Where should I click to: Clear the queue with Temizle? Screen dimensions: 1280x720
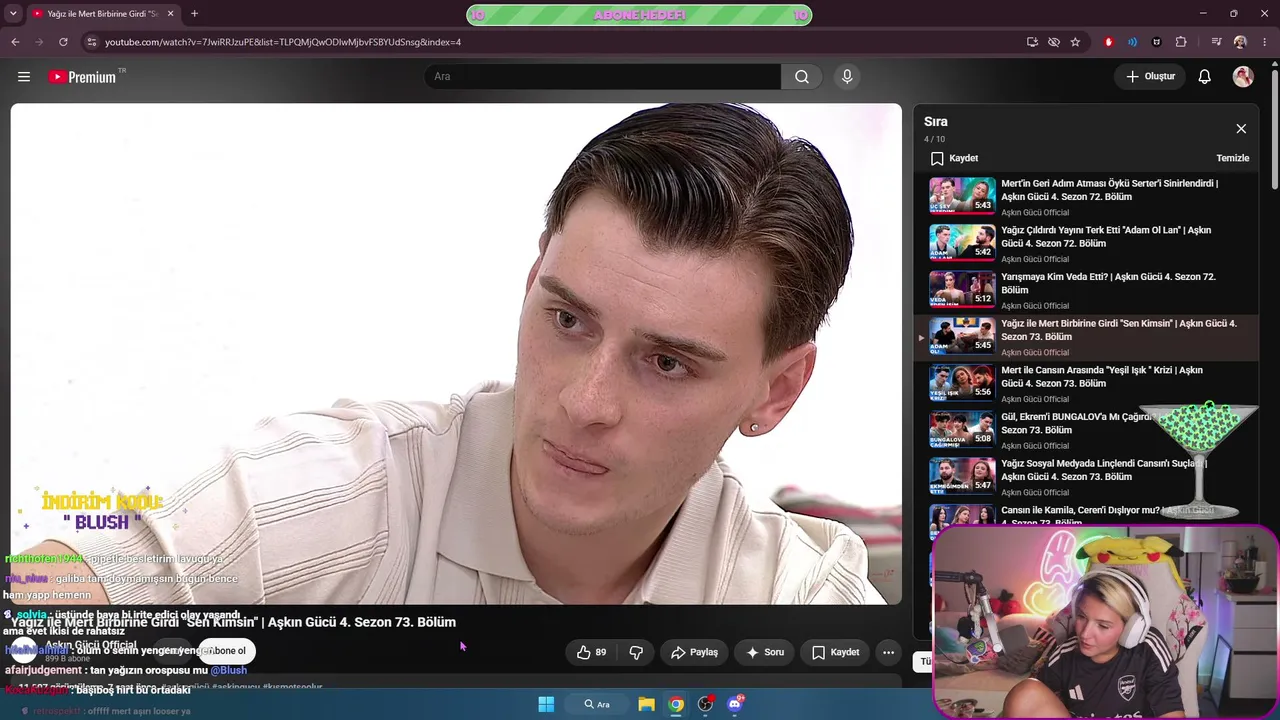(1232, 158)
